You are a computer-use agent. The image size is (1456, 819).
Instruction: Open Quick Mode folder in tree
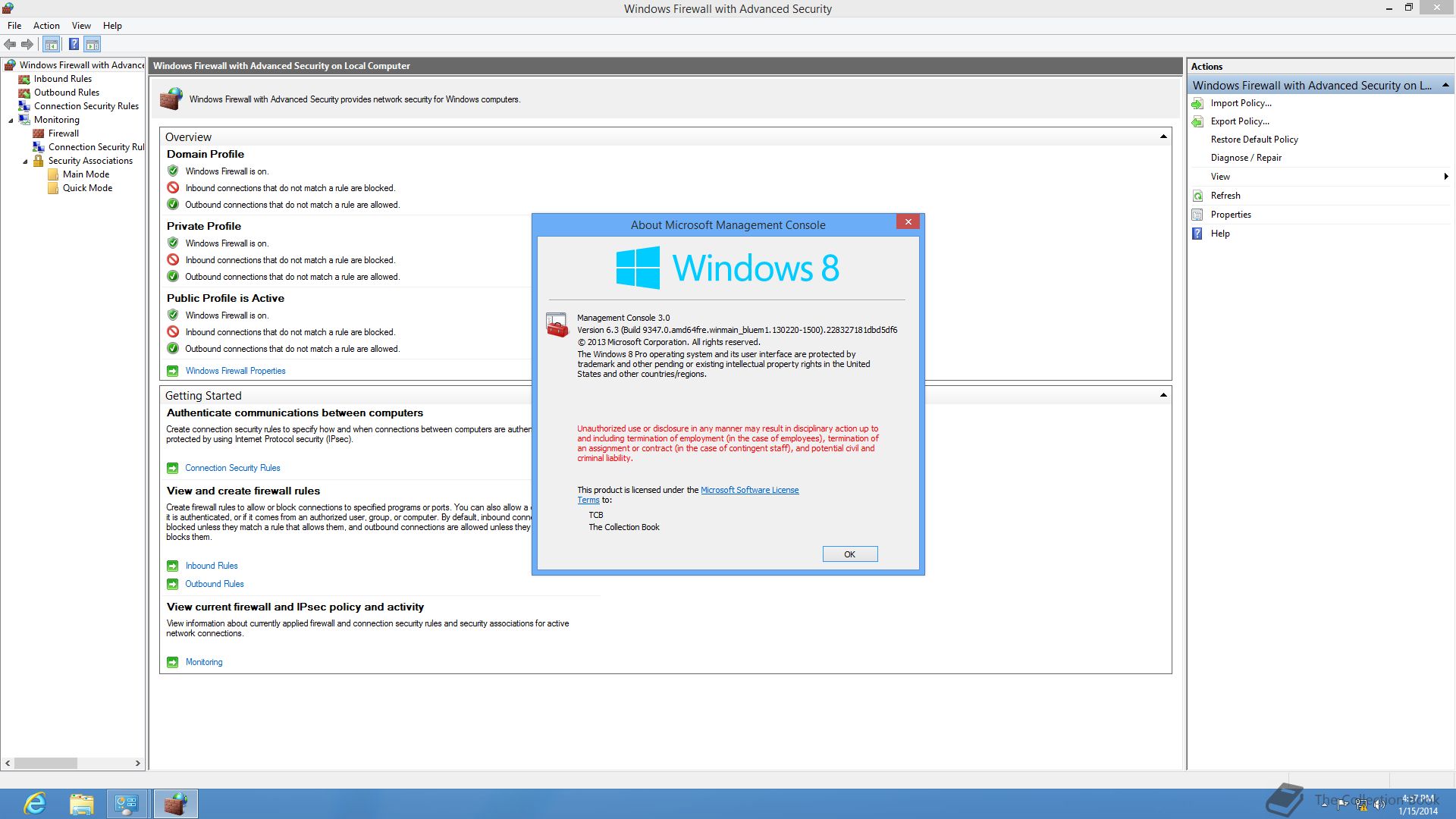tap(87, 188)
